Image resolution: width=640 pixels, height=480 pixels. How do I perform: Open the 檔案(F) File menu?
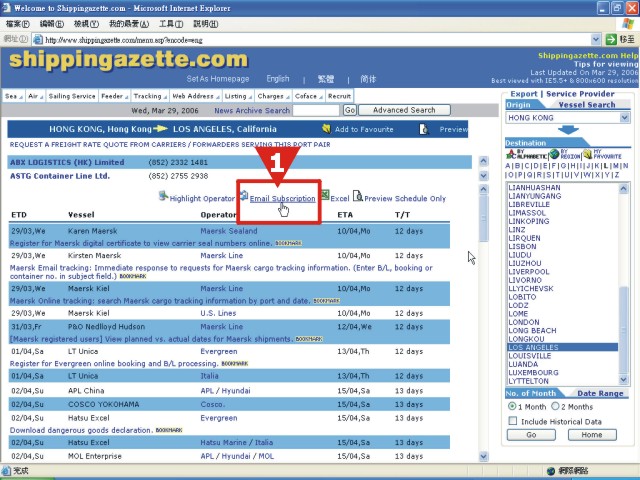point(18,24)
